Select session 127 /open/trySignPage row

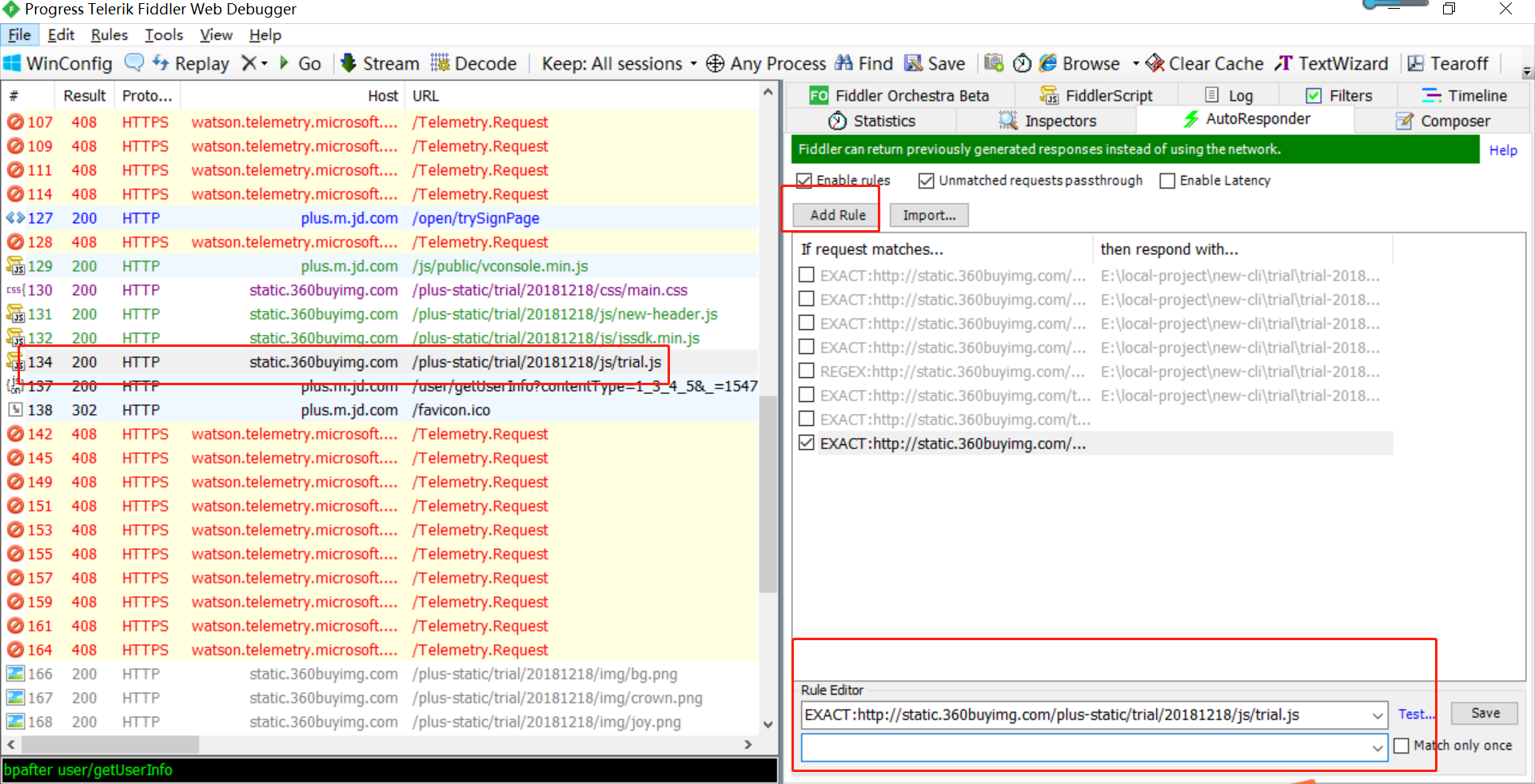coord(381,218)
